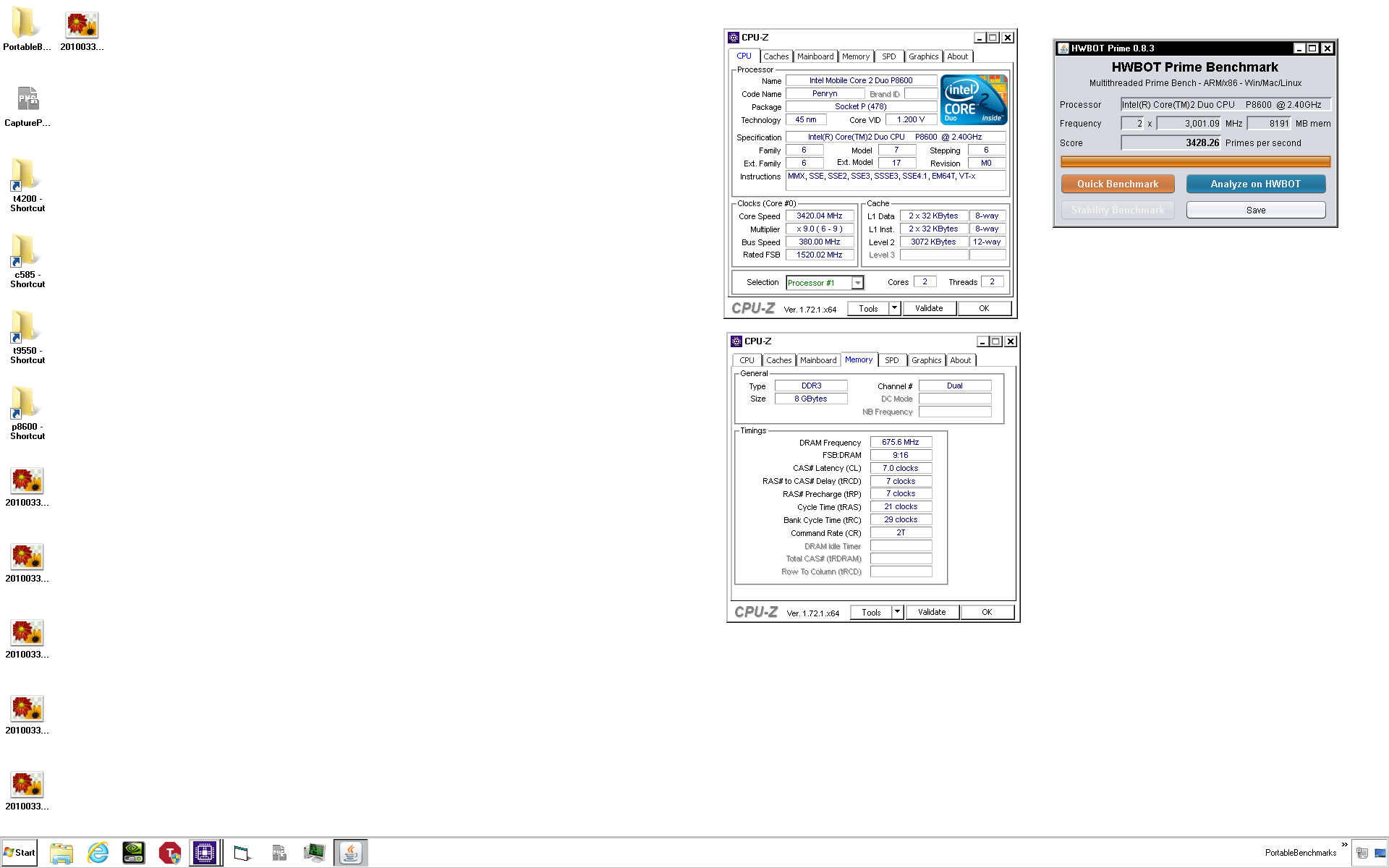Image resolution: width=1389 pixels, height=868 pixels.
Task: Open Windows Explorer from the taskbar
Action: [61, 853]
